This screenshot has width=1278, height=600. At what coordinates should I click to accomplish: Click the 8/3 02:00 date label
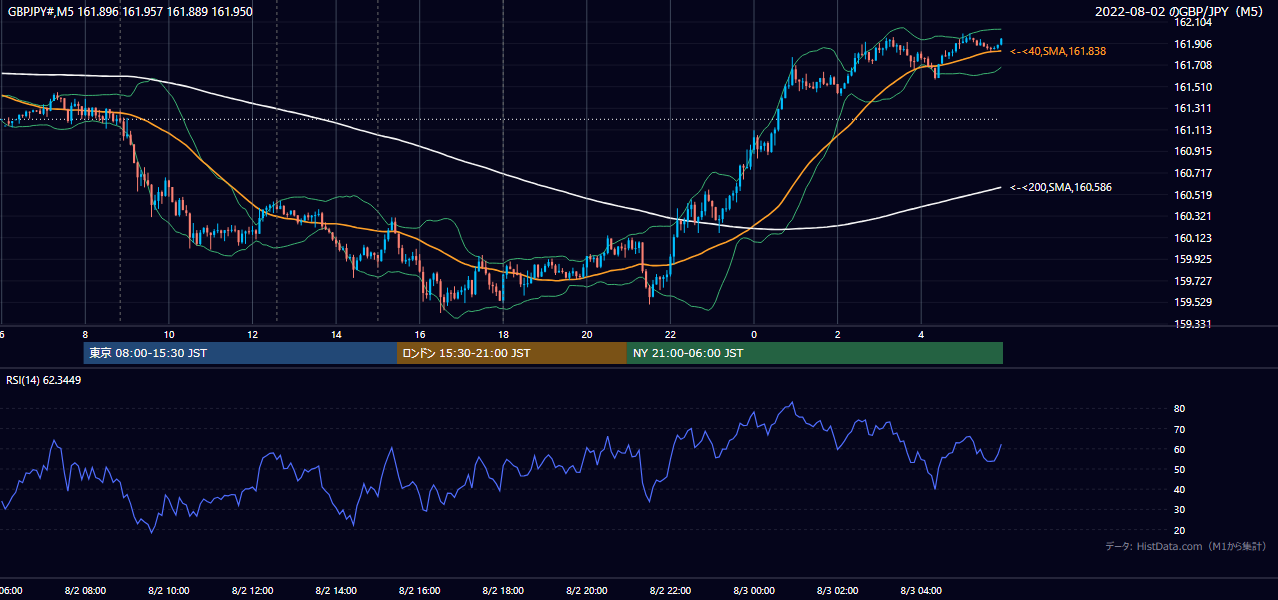[838, 591]
